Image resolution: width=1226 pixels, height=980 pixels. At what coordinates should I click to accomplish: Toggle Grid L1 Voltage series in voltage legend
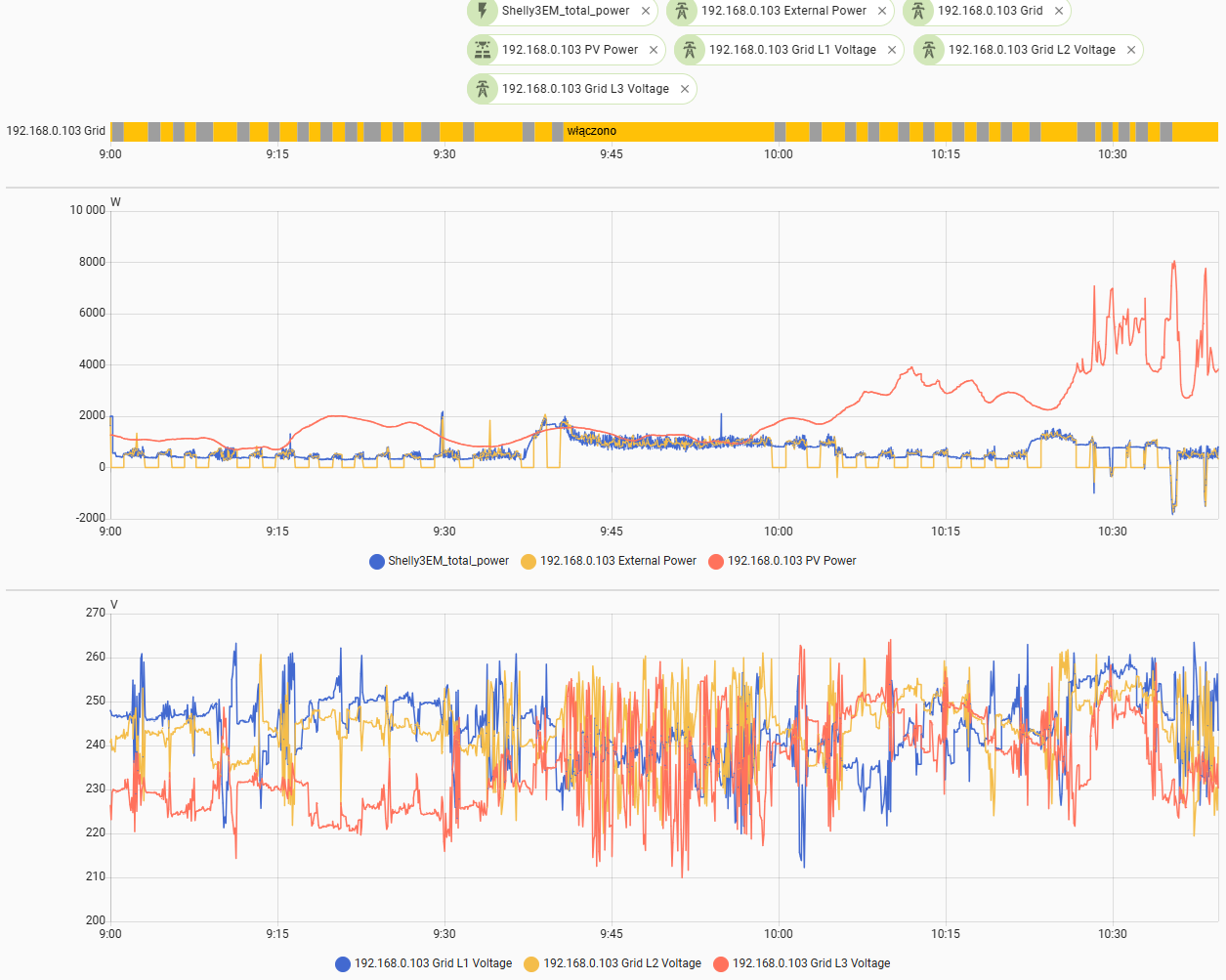tap(423, 963)
